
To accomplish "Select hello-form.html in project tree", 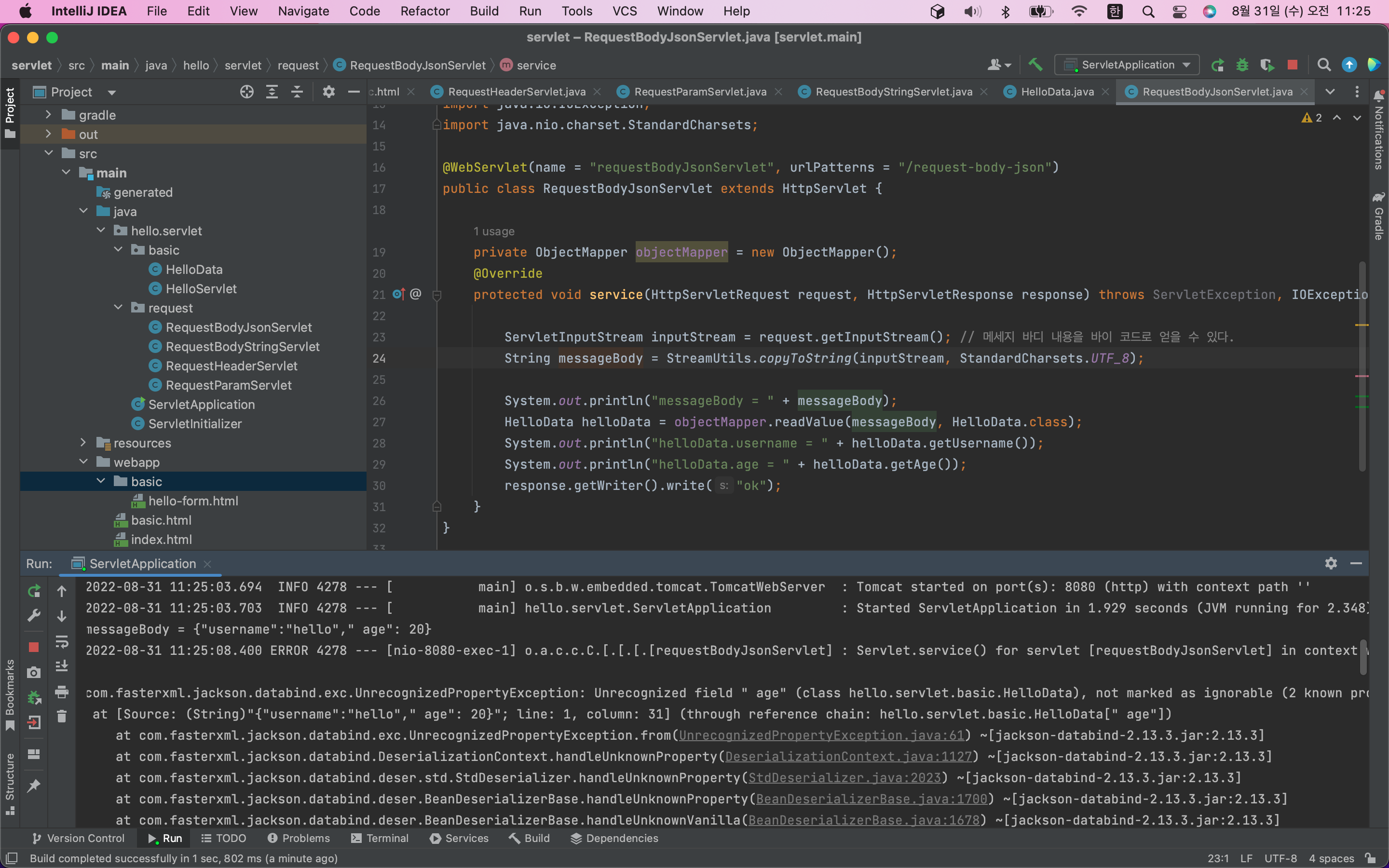I will [x=193, y=501].
